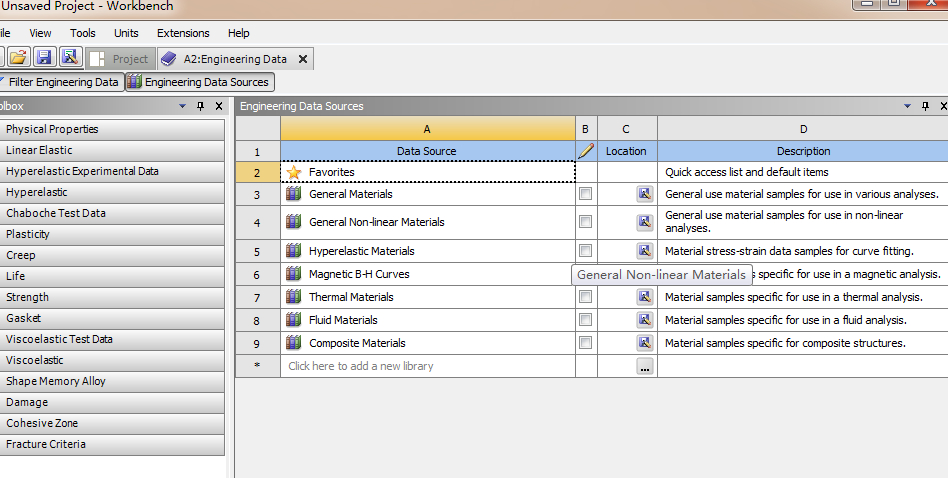Select the Favorites data source row
Viewport: 948px width, 478px height.
(428, 172)
